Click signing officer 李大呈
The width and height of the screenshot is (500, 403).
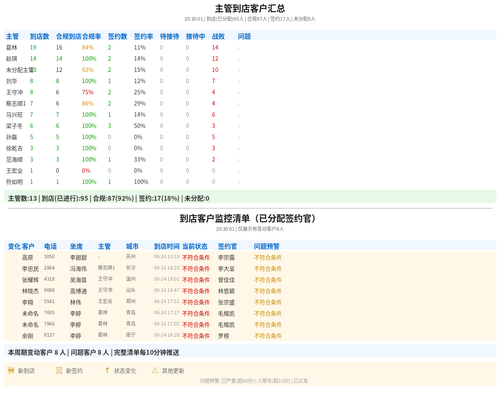tap(226, 269)
